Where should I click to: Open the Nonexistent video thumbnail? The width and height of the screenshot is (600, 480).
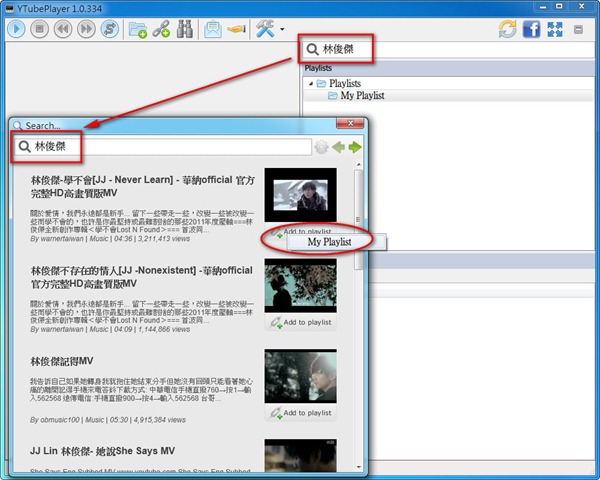300,286
